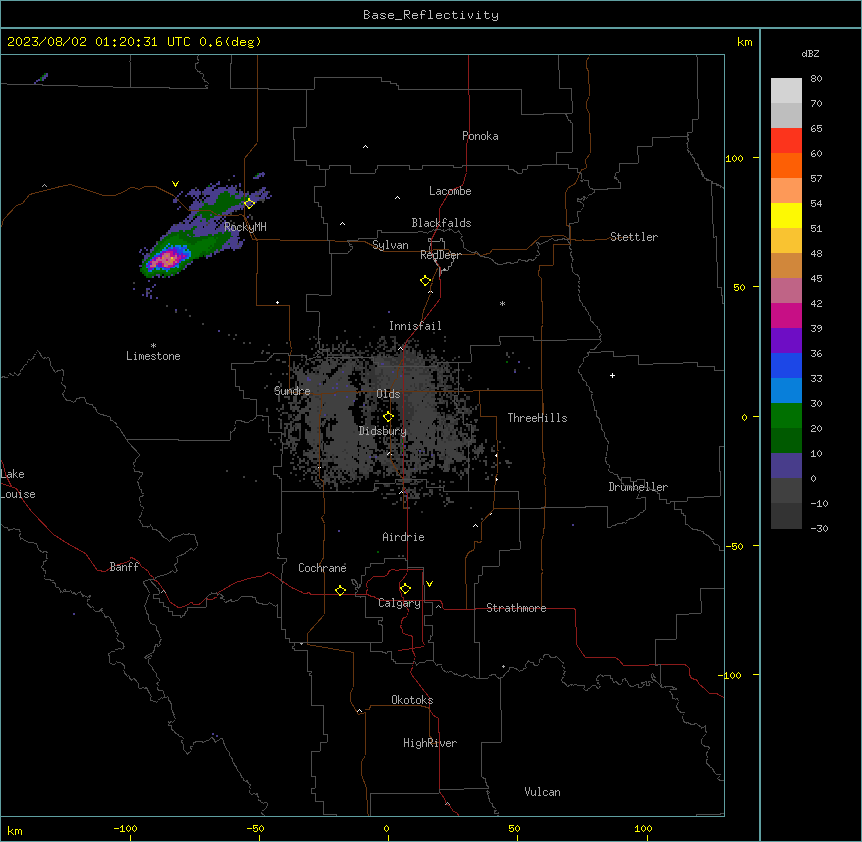
Task: Select the magenta 39-42 dBZ legend swatch
Action: click(786, 315)
